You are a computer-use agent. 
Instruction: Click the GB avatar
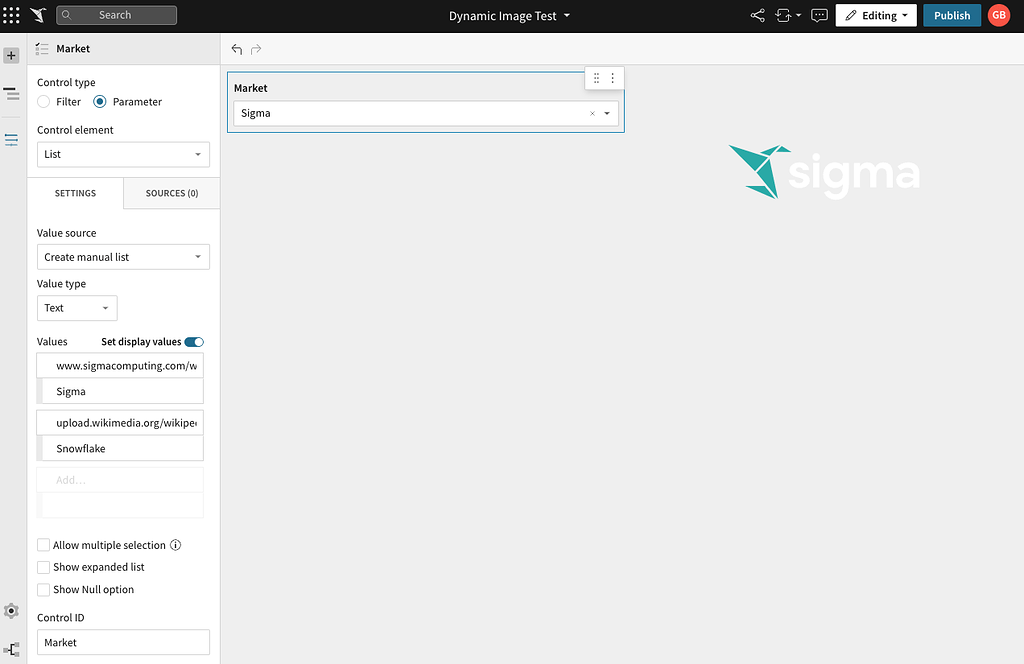click(x=998, y=15)
